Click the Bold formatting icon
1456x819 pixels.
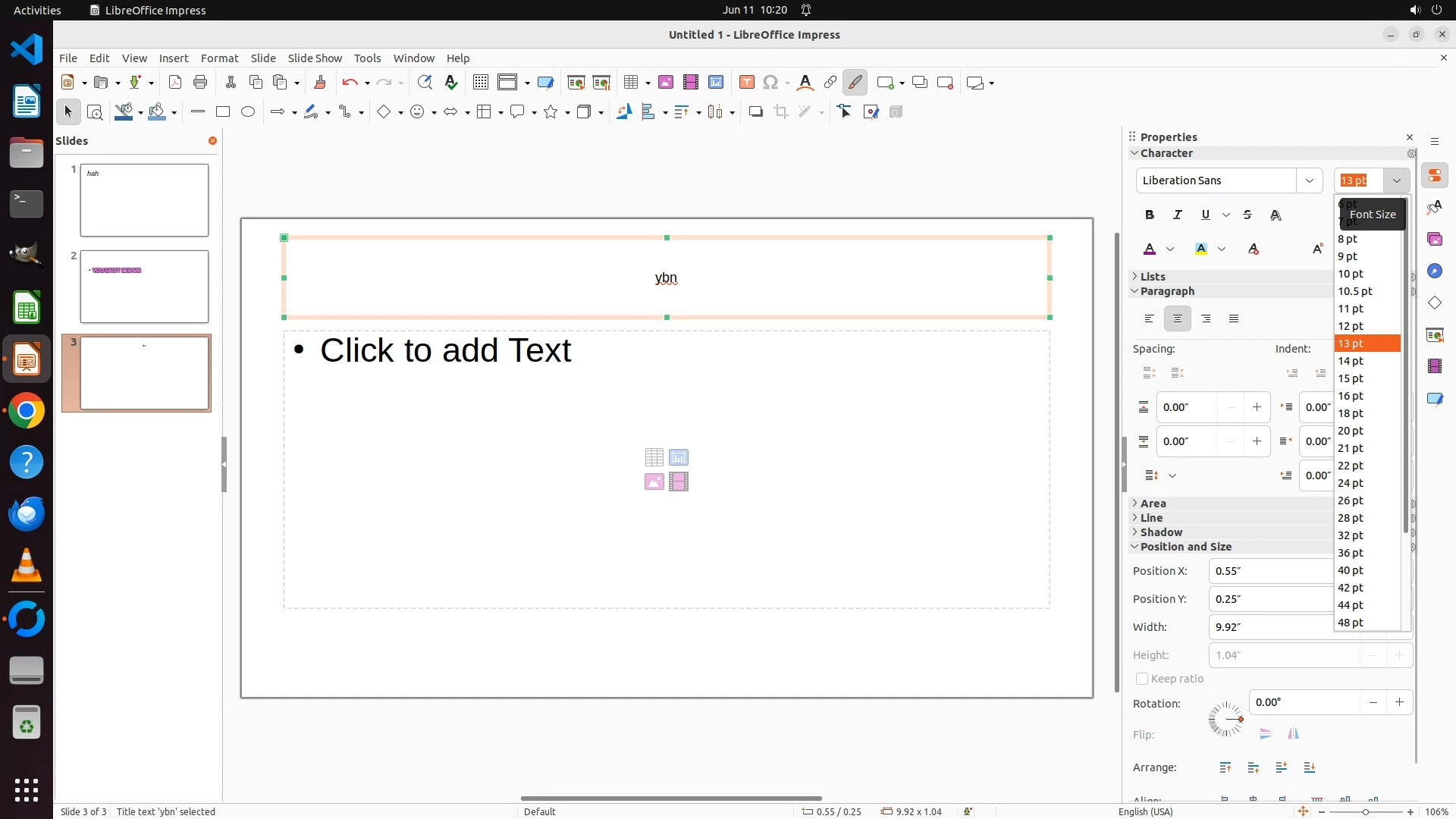click(x=1150, y=215)
